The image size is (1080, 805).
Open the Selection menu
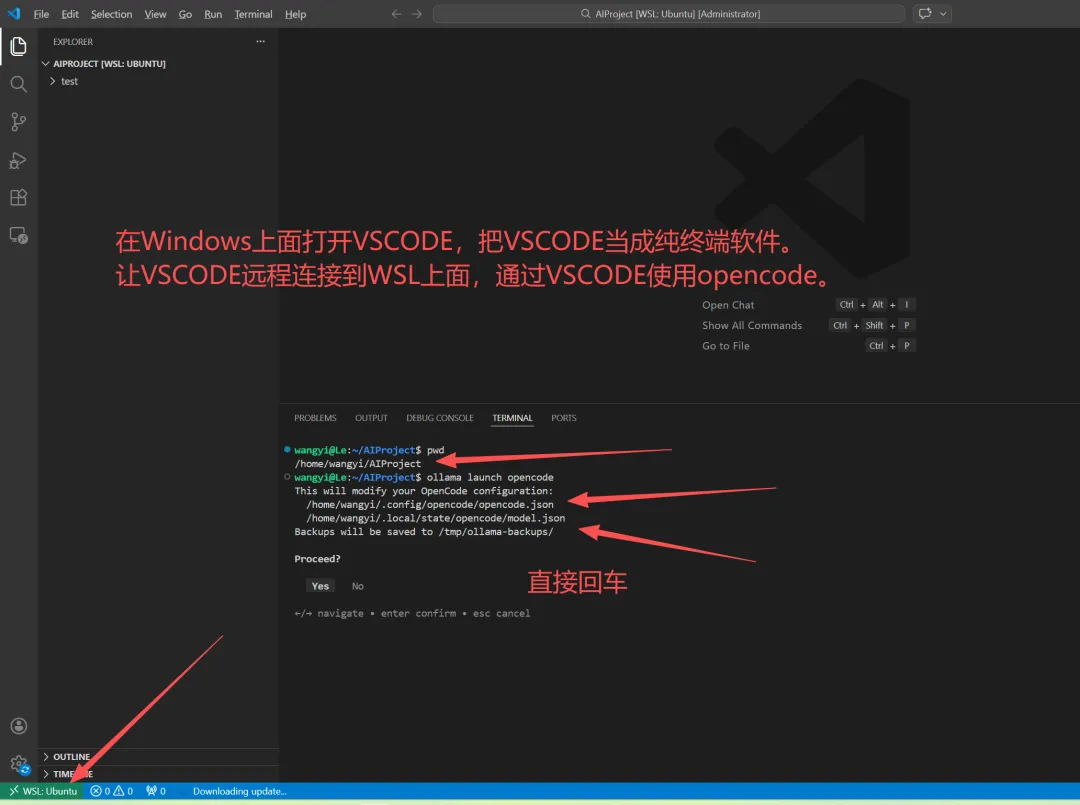[x=111, y=14]
